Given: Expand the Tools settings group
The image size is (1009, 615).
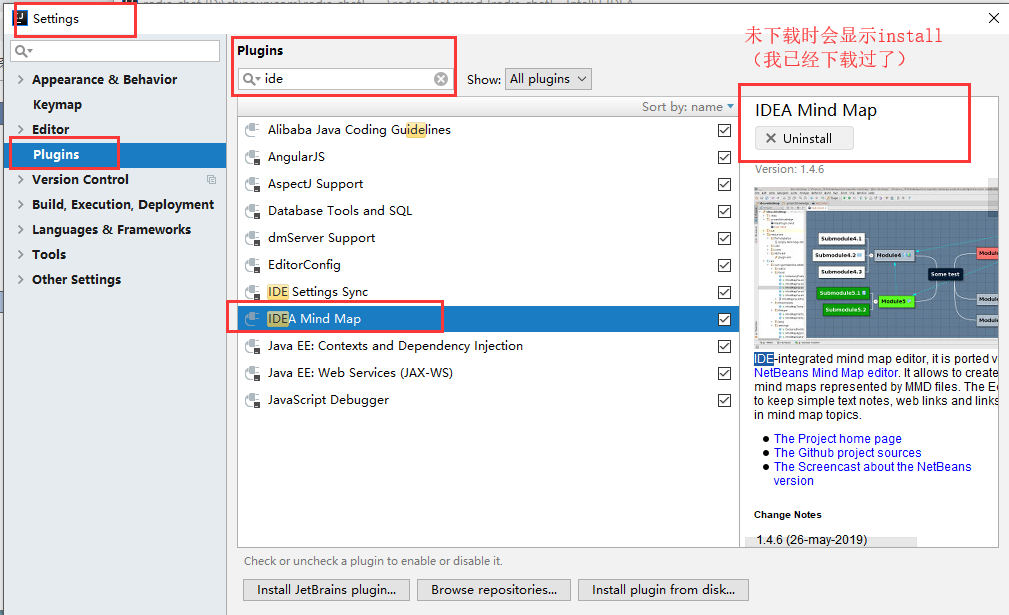Looking at the screenshot, I should [21, 255].
